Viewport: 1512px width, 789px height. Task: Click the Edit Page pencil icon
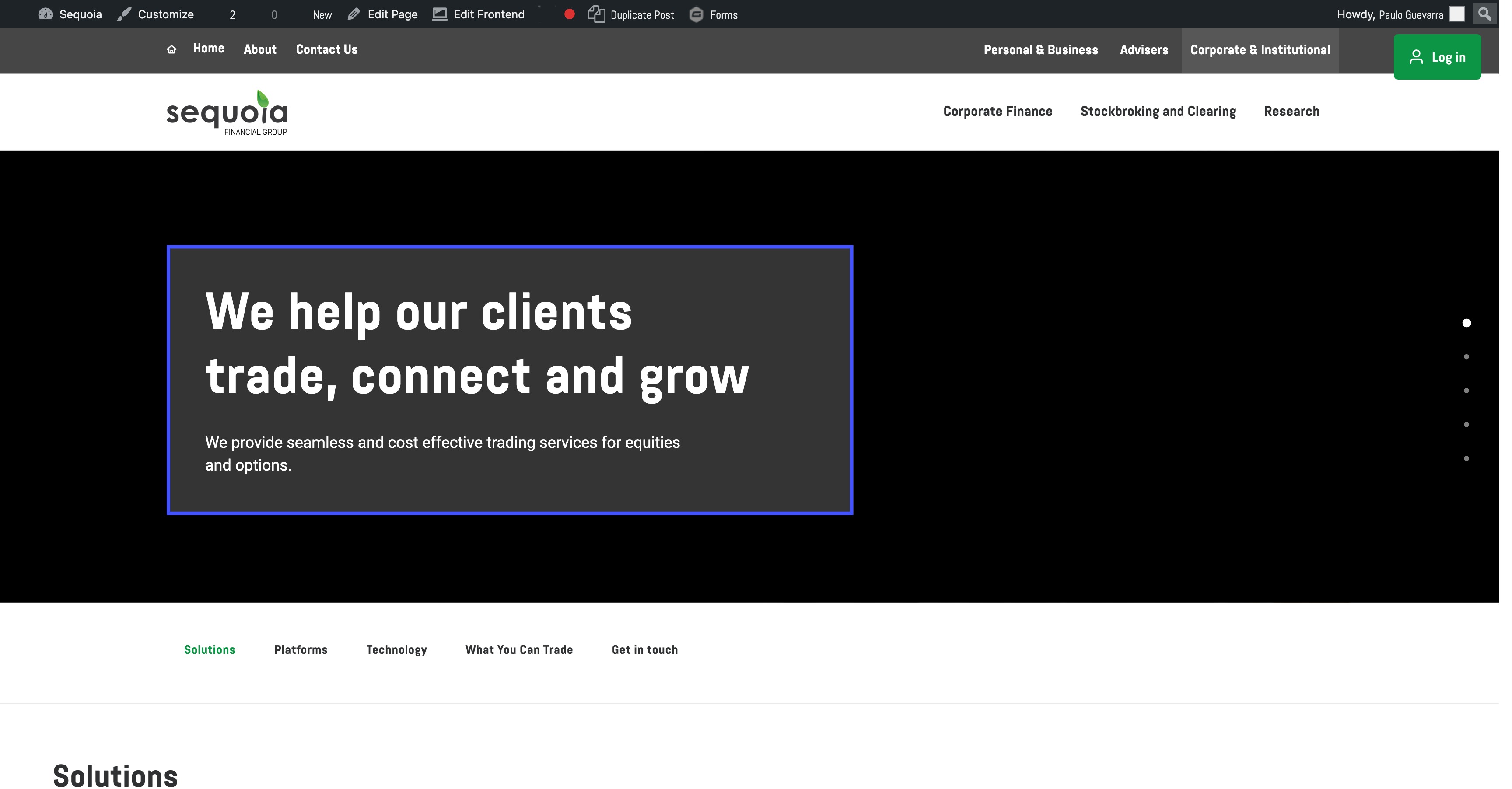(x=353, y=14)
